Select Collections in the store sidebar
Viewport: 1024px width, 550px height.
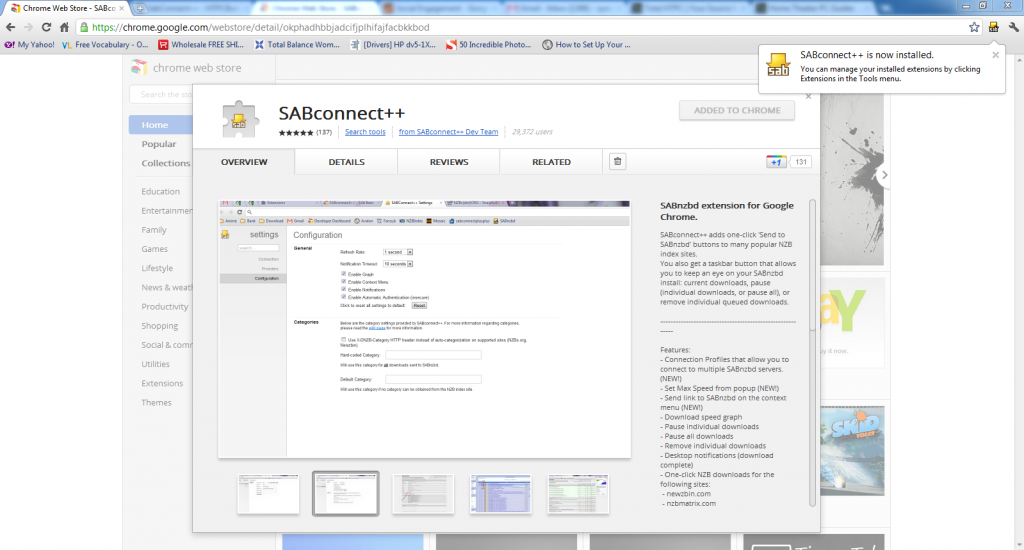tap(166, 163)
